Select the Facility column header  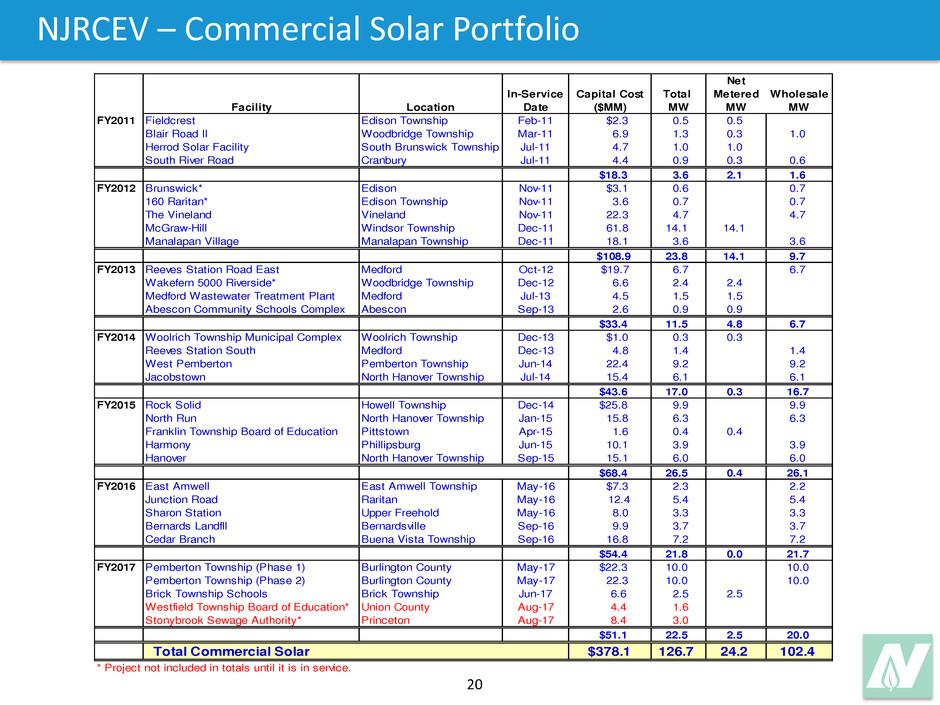point(251,107)
